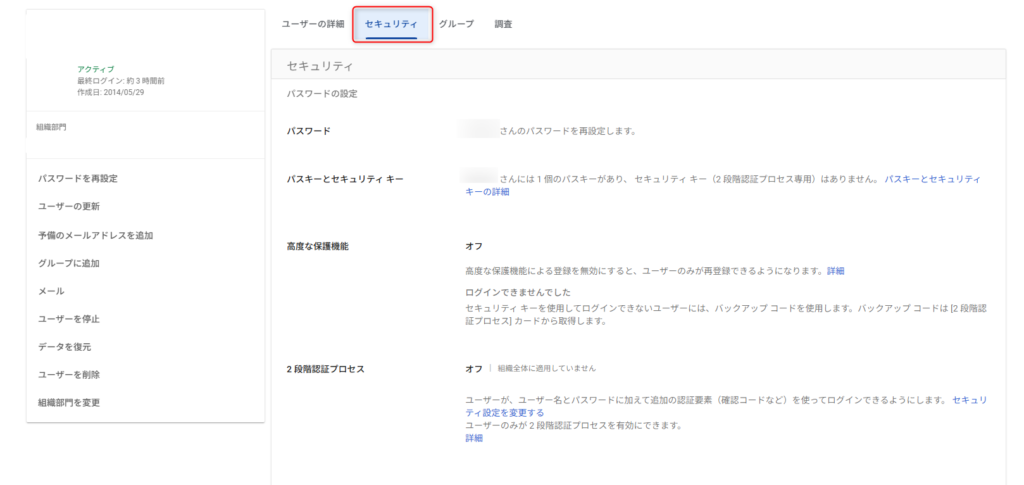Click ユーザーを削除 in the action list
Screen dimensions: 1024x485
click(x=68, y=375)
